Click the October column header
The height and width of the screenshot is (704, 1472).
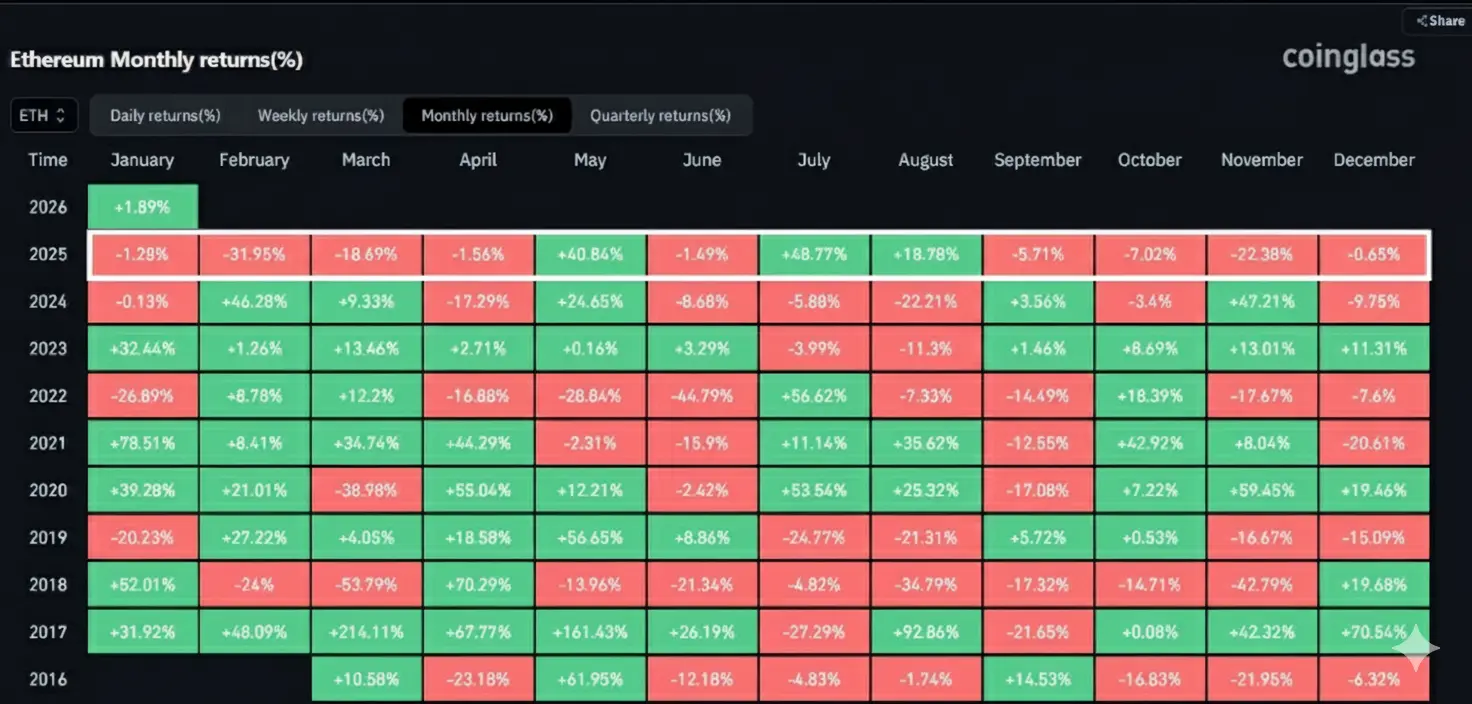[x=1150, y=160]
